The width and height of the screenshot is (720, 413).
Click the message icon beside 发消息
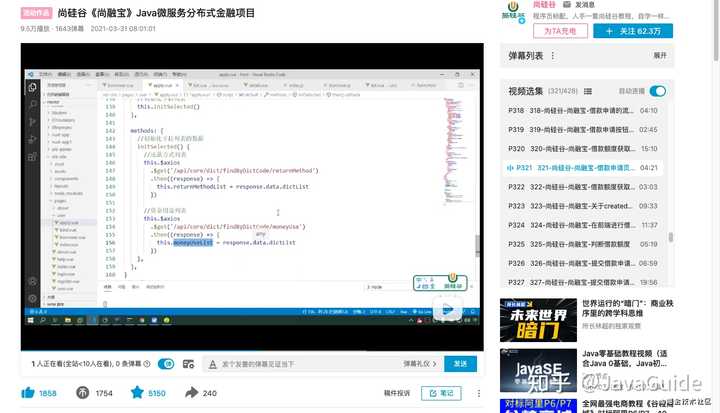[x=567, y=5]
